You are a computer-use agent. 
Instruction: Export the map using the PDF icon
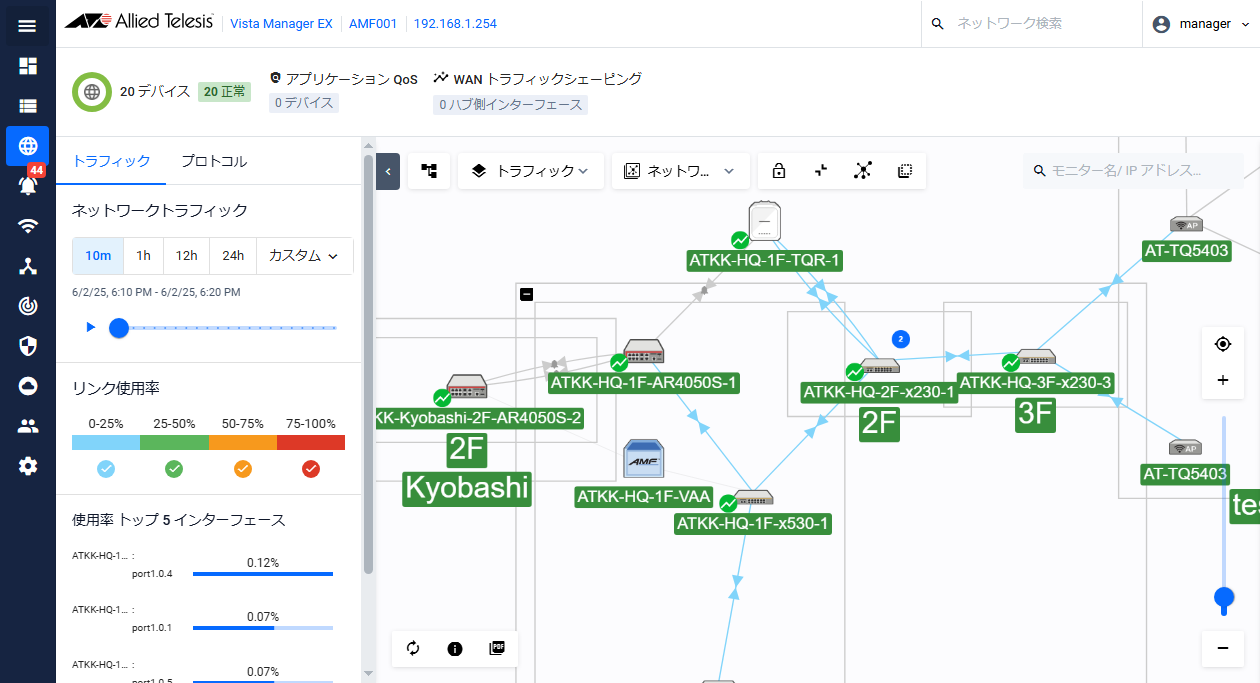coord(497,648)
